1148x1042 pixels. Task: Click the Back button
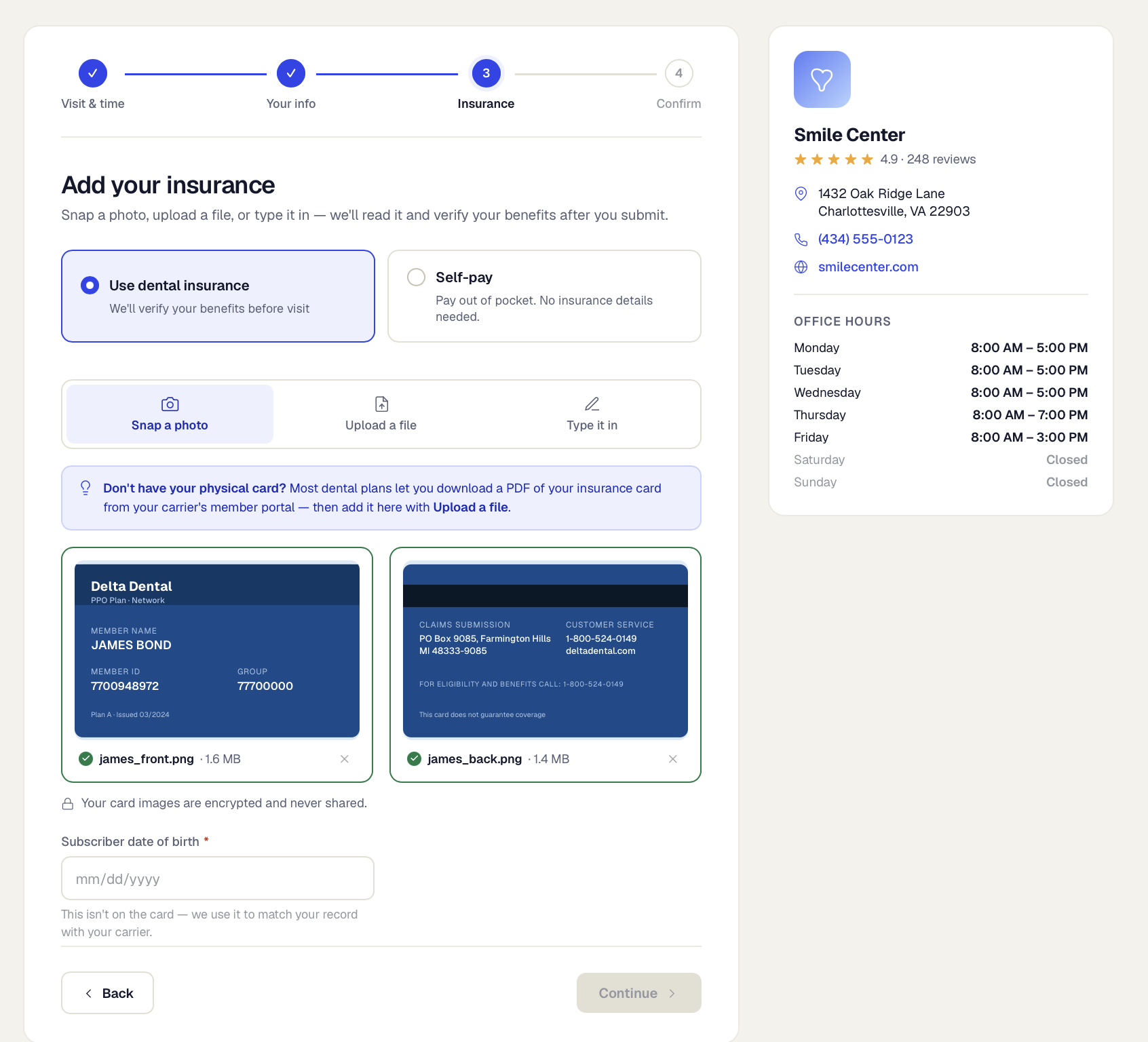coord(107,993)
